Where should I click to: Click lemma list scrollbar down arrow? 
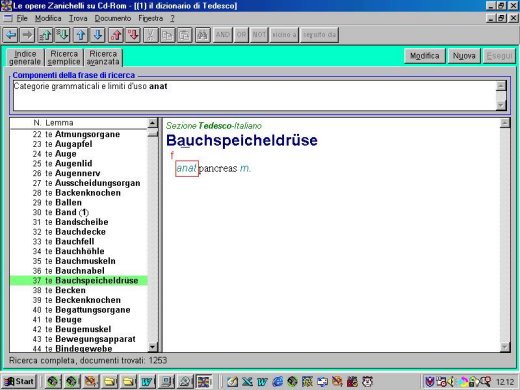click(153, 347)
